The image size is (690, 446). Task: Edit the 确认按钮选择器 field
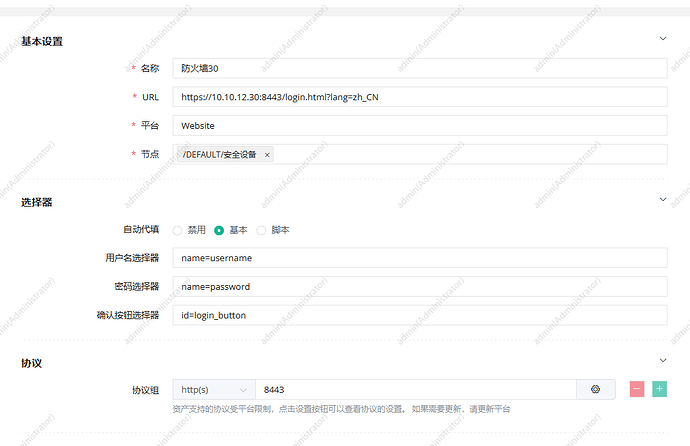(420, 315)
